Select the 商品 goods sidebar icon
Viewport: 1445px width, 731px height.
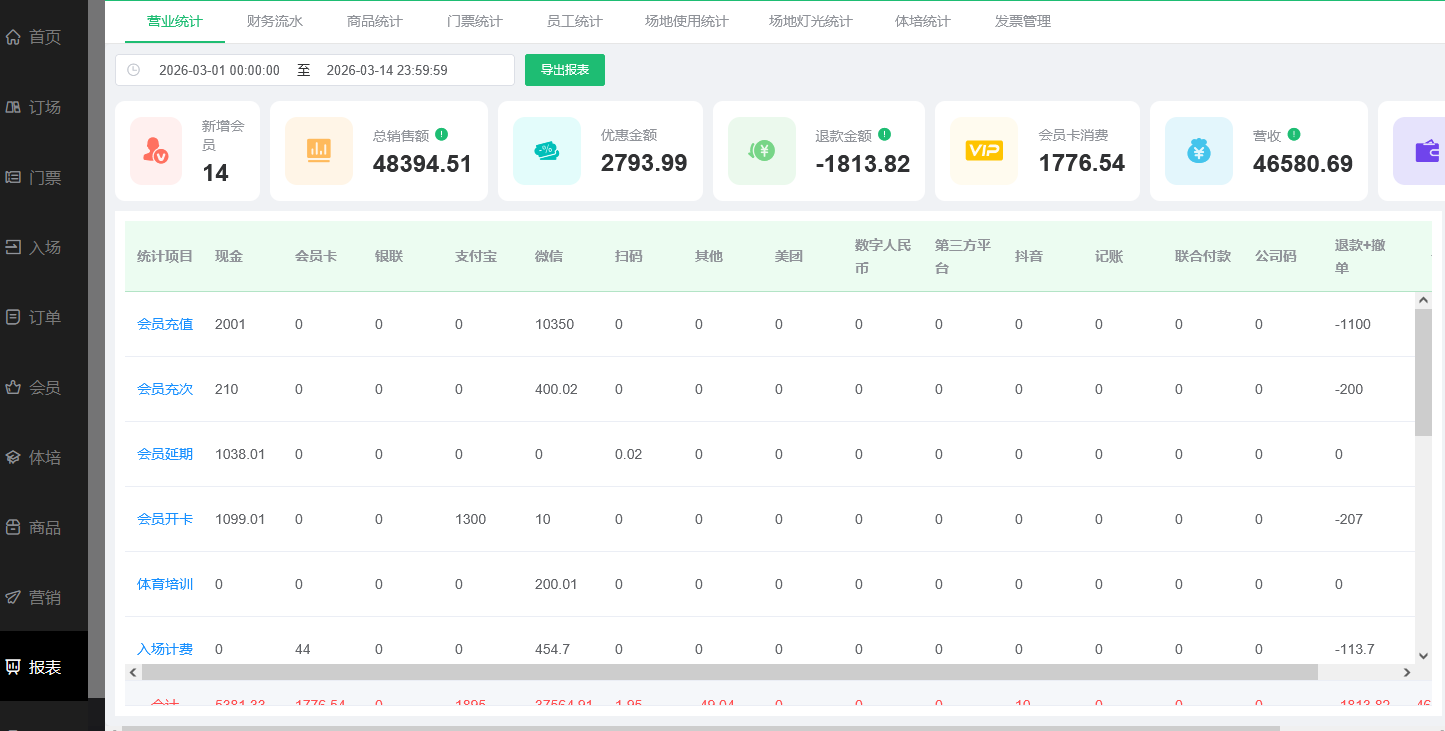[x=12, y=527]
